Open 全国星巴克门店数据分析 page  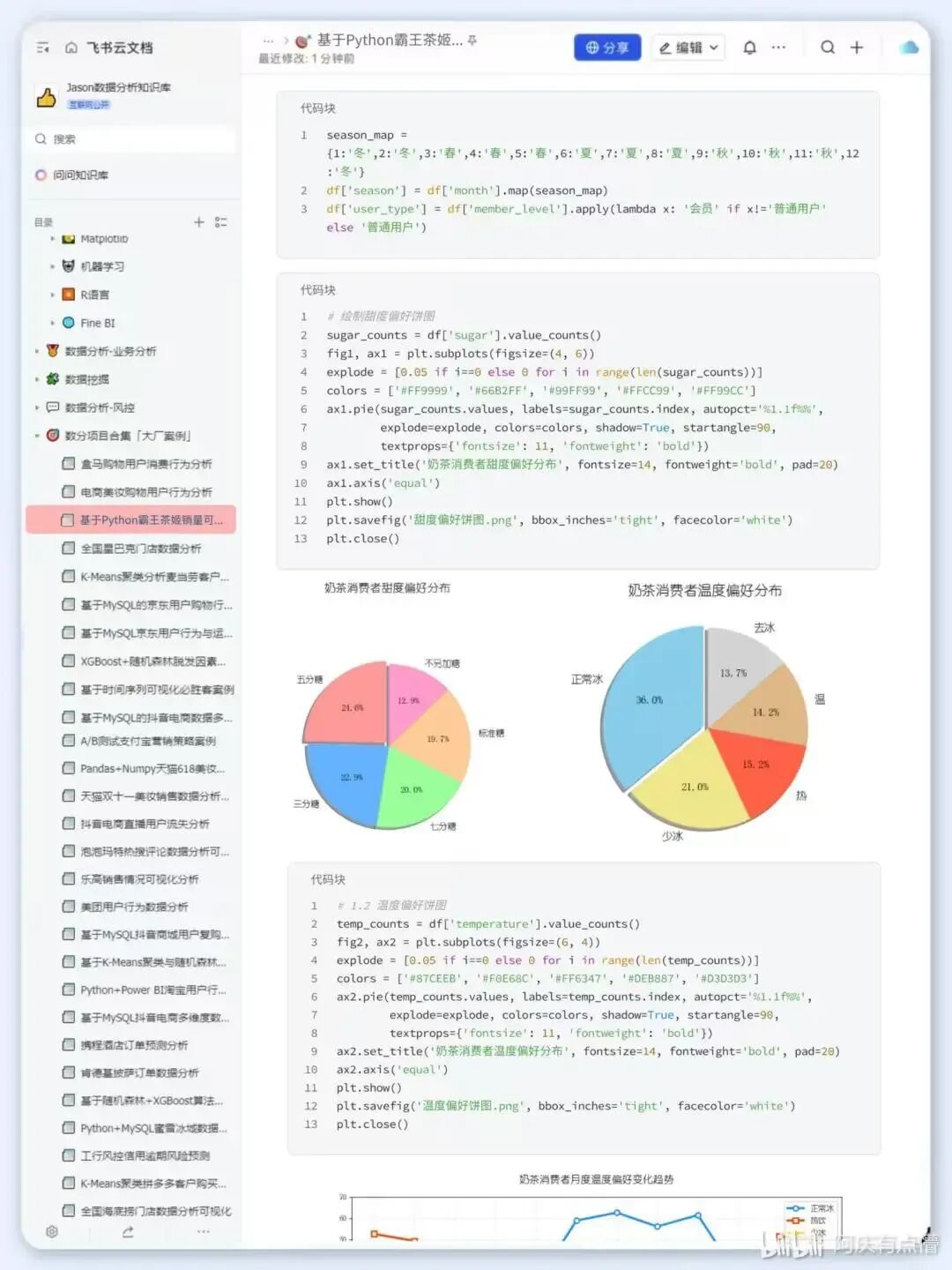[141, 549]
